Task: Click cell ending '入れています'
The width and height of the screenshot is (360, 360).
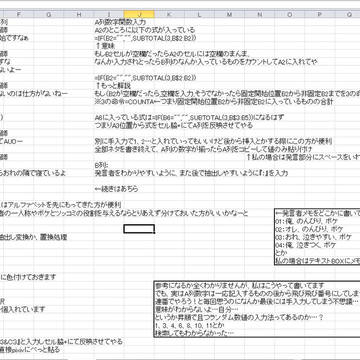Action: [22, 309]
